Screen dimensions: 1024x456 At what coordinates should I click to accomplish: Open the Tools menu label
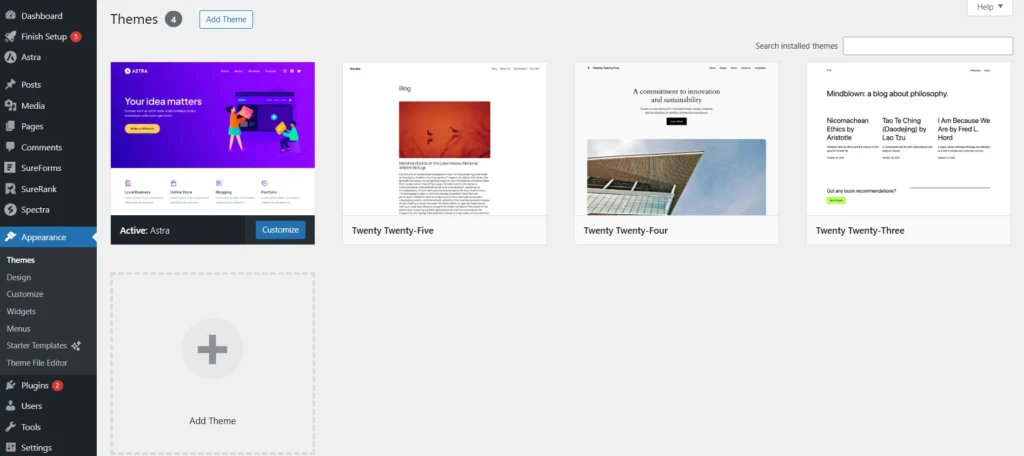pyautogui.click(x=31, y=427)
